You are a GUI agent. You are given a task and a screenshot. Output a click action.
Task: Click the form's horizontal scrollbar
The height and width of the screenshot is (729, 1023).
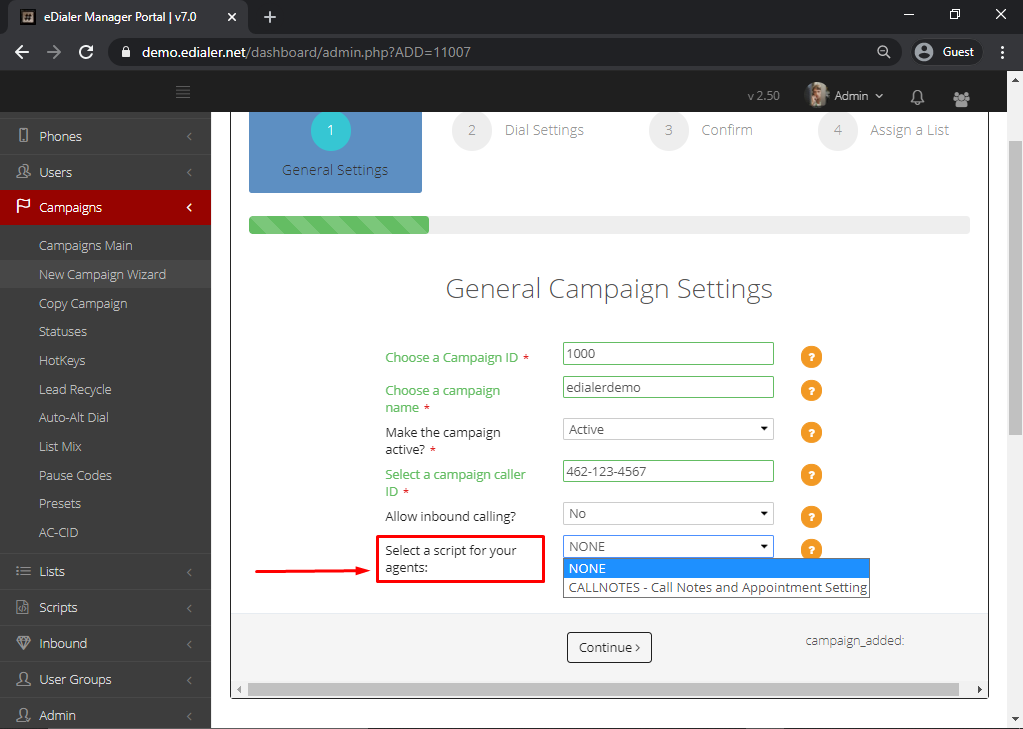[x=603, y=689]
